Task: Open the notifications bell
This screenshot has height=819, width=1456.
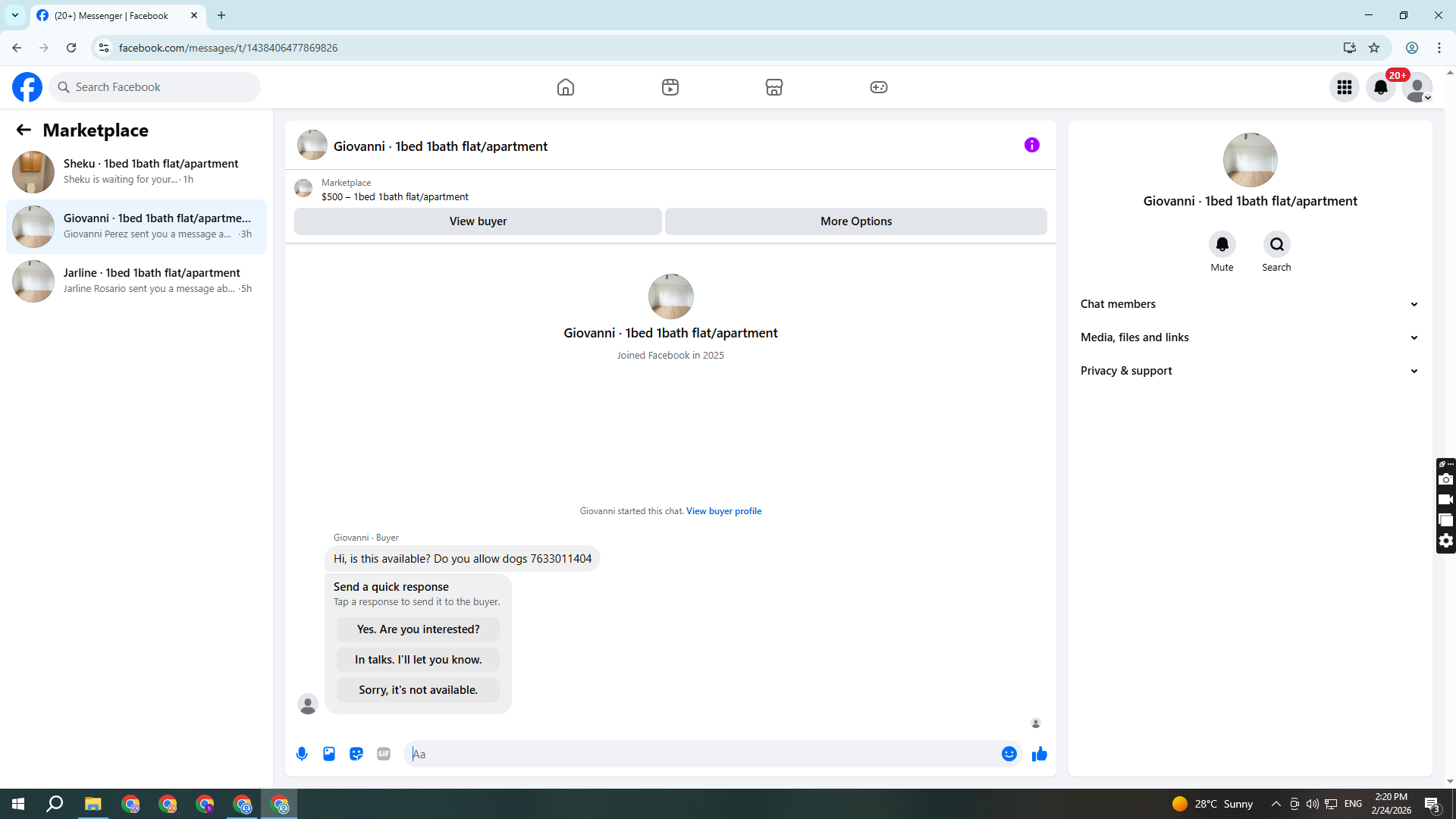Action: (x=1380, y=87)
